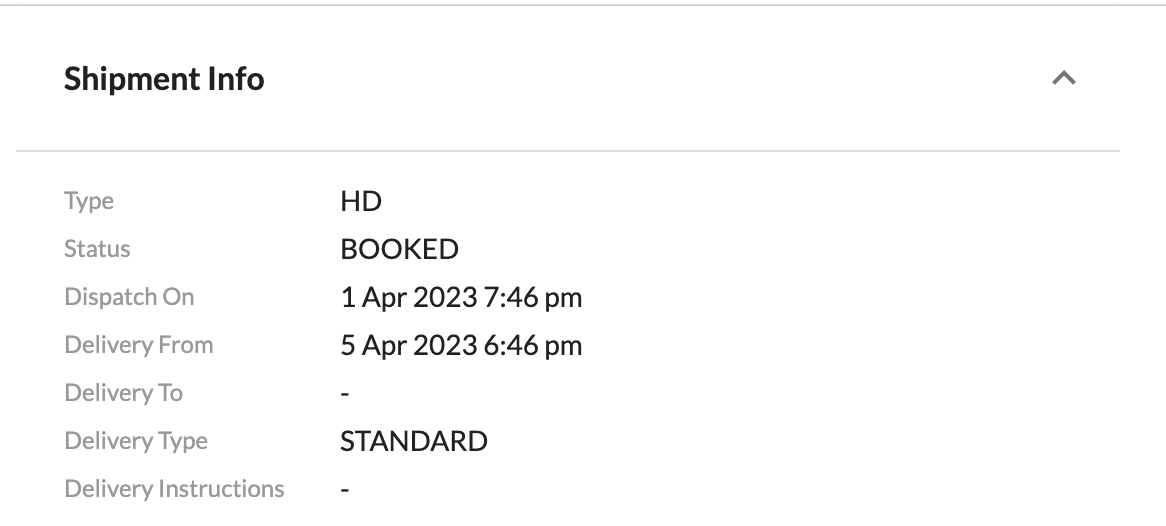Click the Type field label
1166x526 pixels.
click(x=89, y=201)
